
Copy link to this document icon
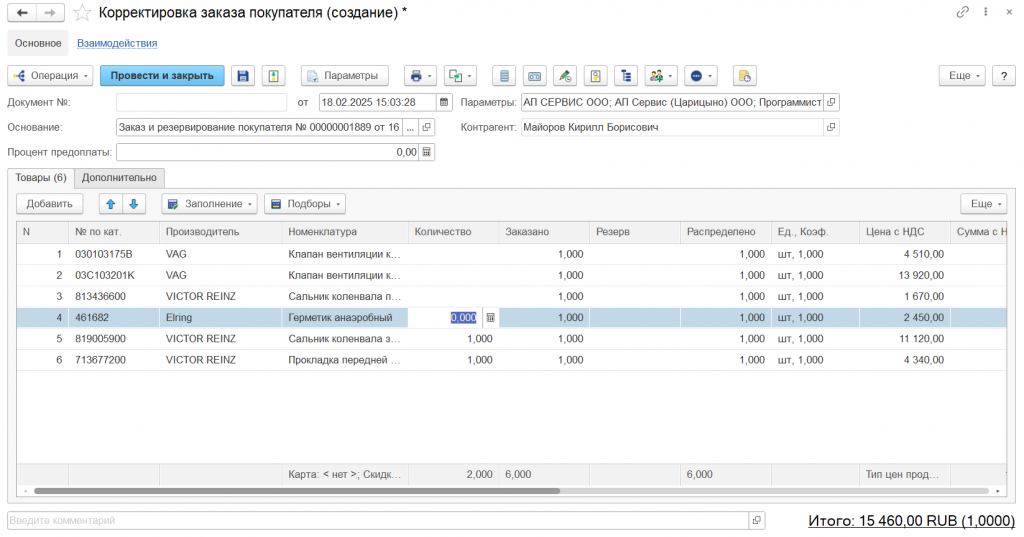pyautogui.click(x=962, y=13)
